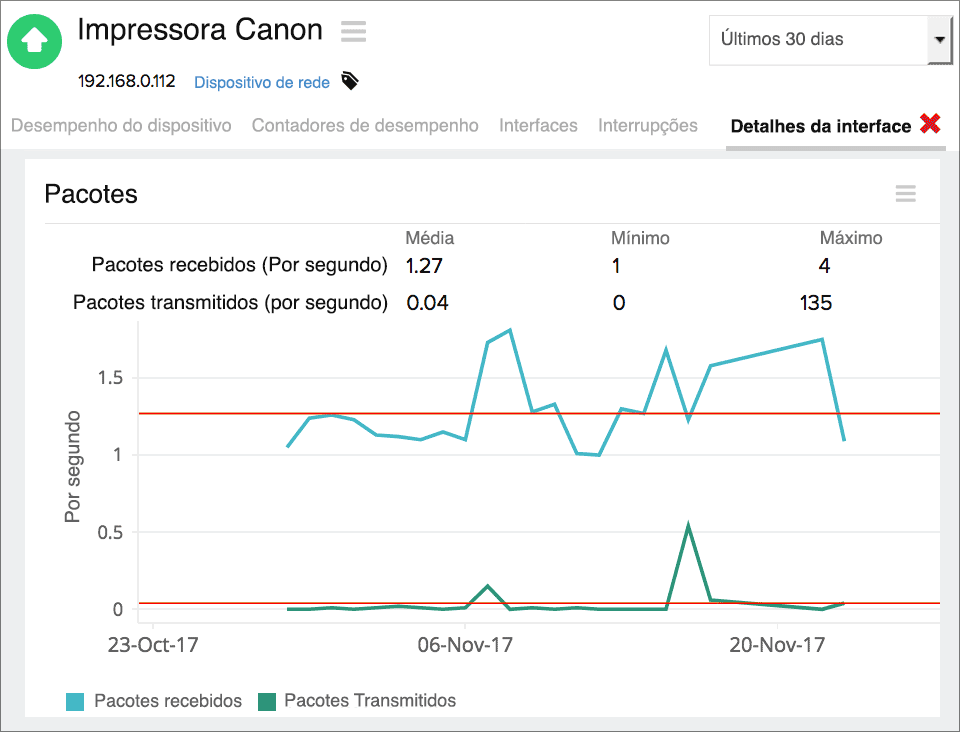This screenshot has height=732, width=960.
Task: Click the dropdown arrow on the time selector
Action: click(941, 39)
